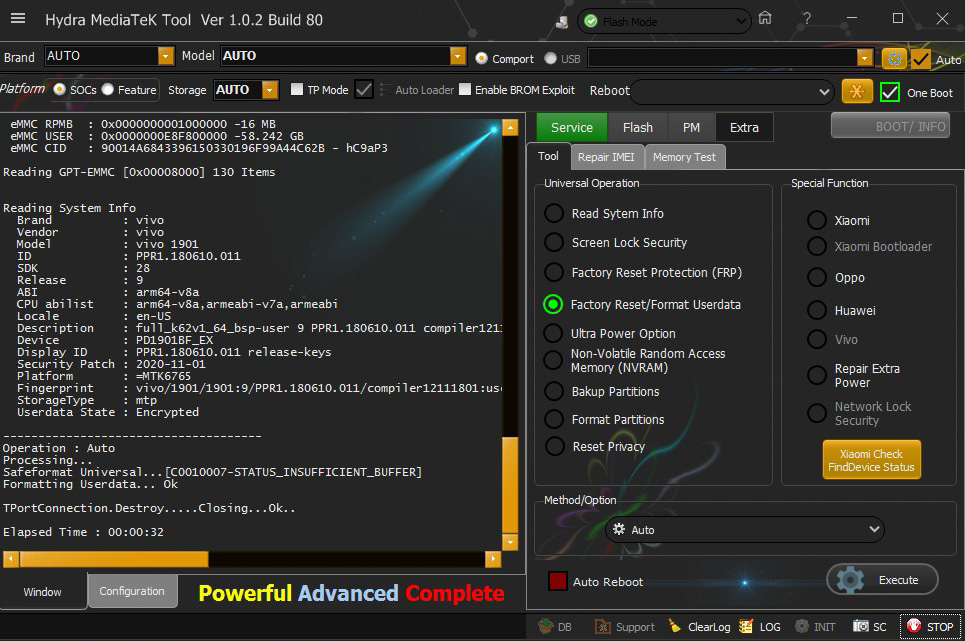The height and width of the screenshot is (641, 965).
Task: Switch to the Flash tab
Action: click(x=638, y=127)
